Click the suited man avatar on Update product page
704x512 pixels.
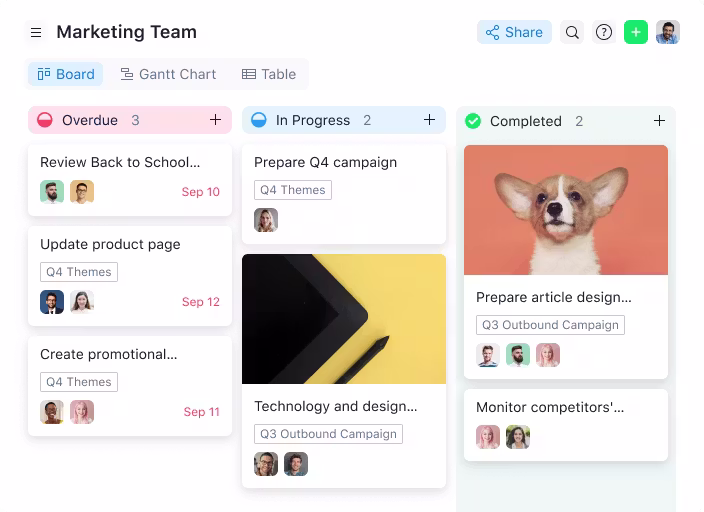[x=52, y=302]
